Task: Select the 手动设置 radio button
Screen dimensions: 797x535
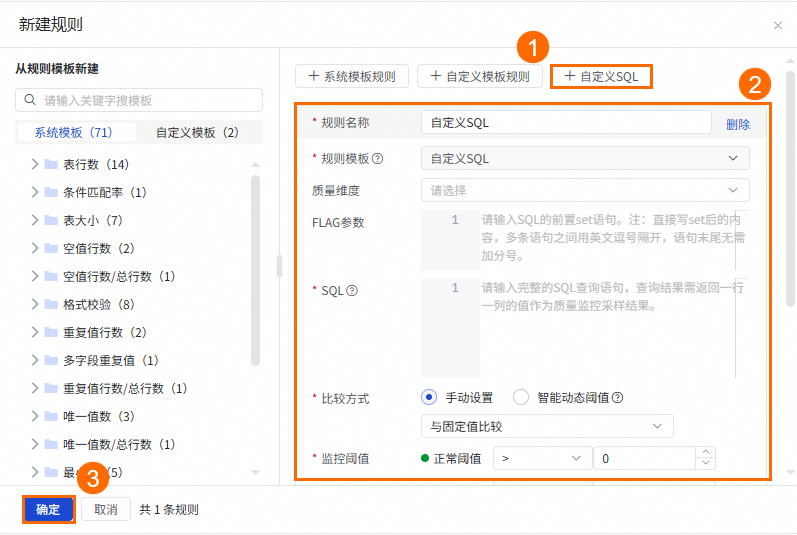Action: coord(429,397)
